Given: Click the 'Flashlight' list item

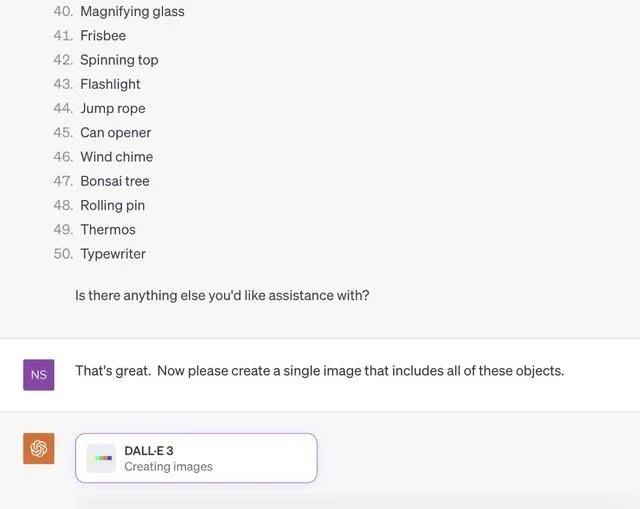Looking at the screenshot, I should pyautogui.click(x=110, y=84).
